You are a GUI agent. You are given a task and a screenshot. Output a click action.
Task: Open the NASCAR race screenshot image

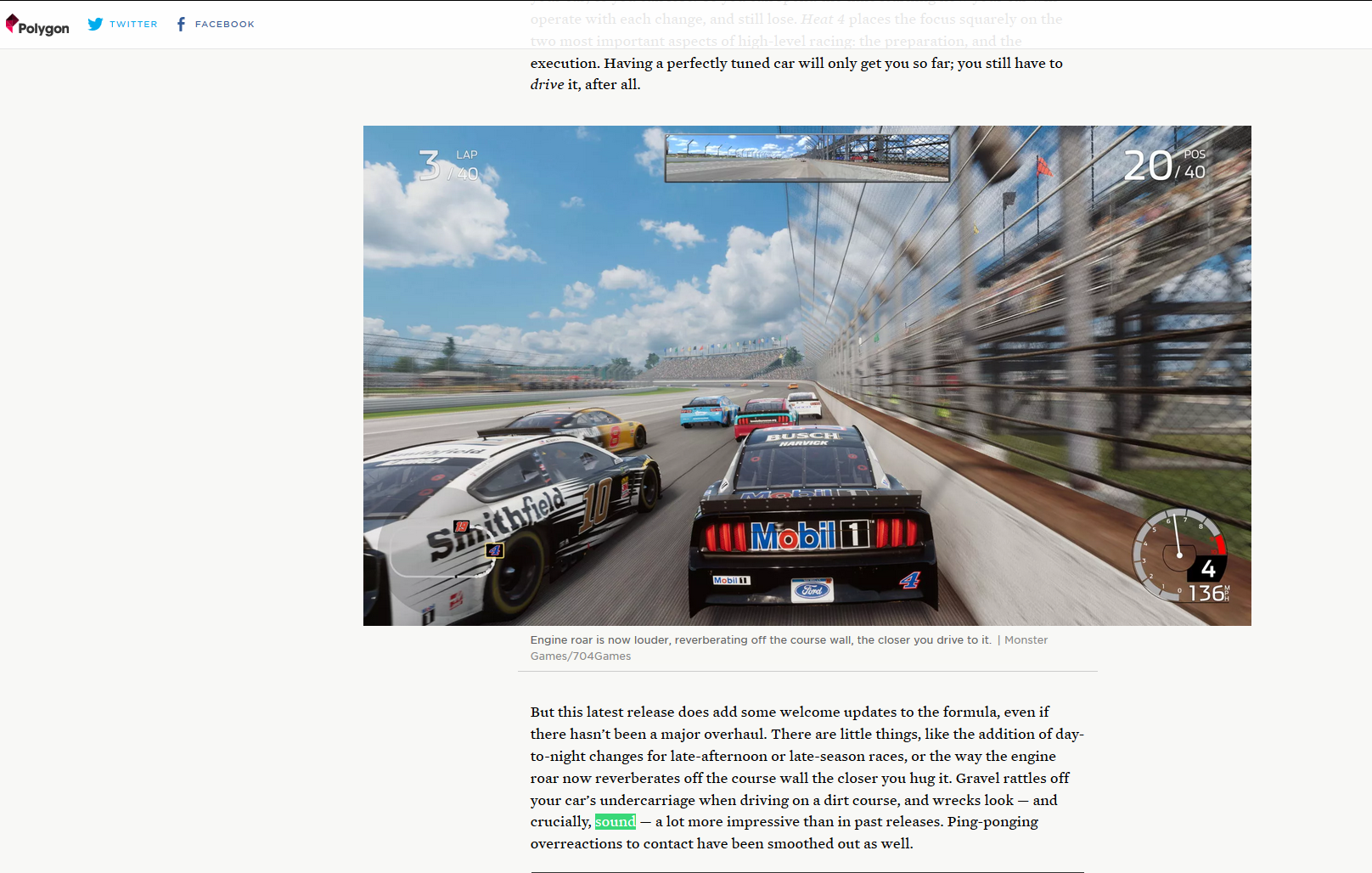coord(807,375)
